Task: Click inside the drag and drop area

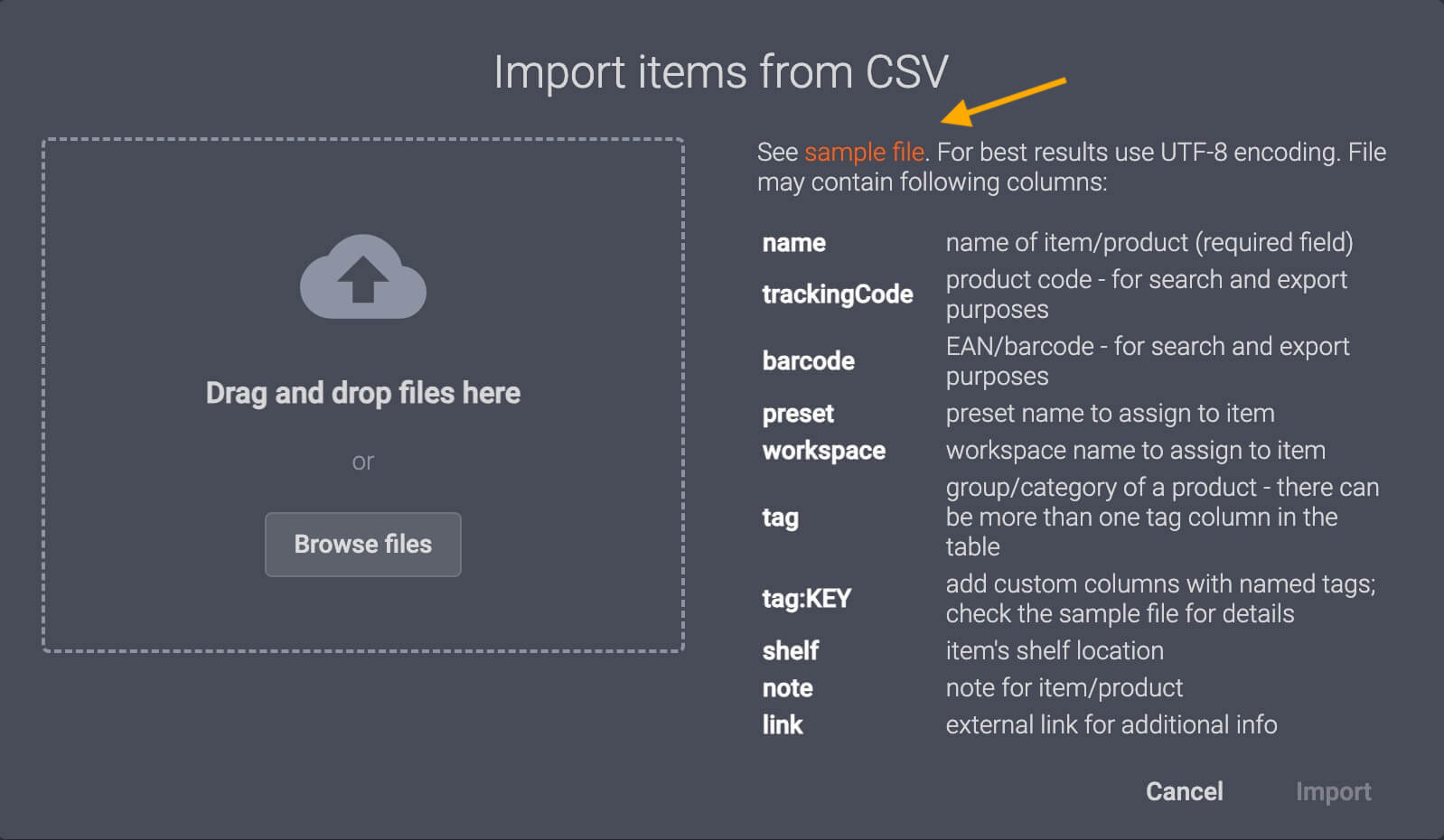Action: pyautogui.click(x=362, y=393)
